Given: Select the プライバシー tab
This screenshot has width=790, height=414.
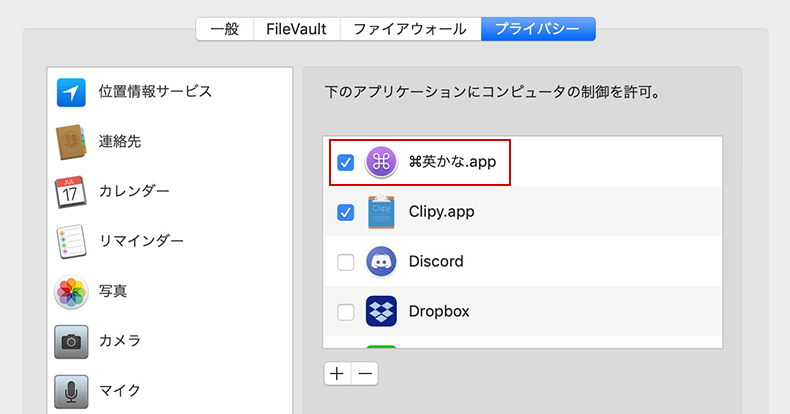Looking at the screenshot, I should (x=538, y=29).
